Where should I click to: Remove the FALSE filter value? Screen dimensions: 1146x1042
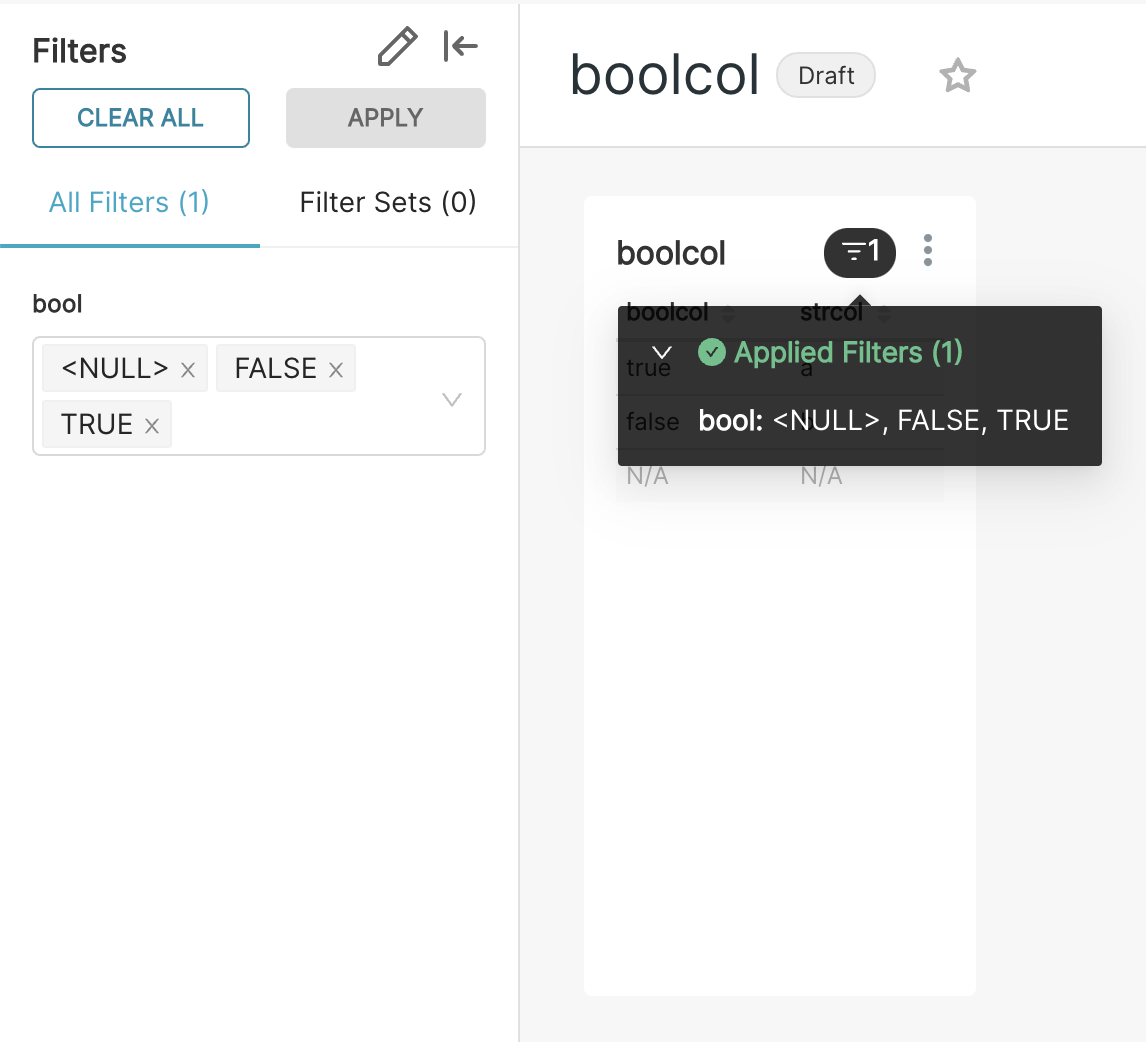(x=336, y=370)
